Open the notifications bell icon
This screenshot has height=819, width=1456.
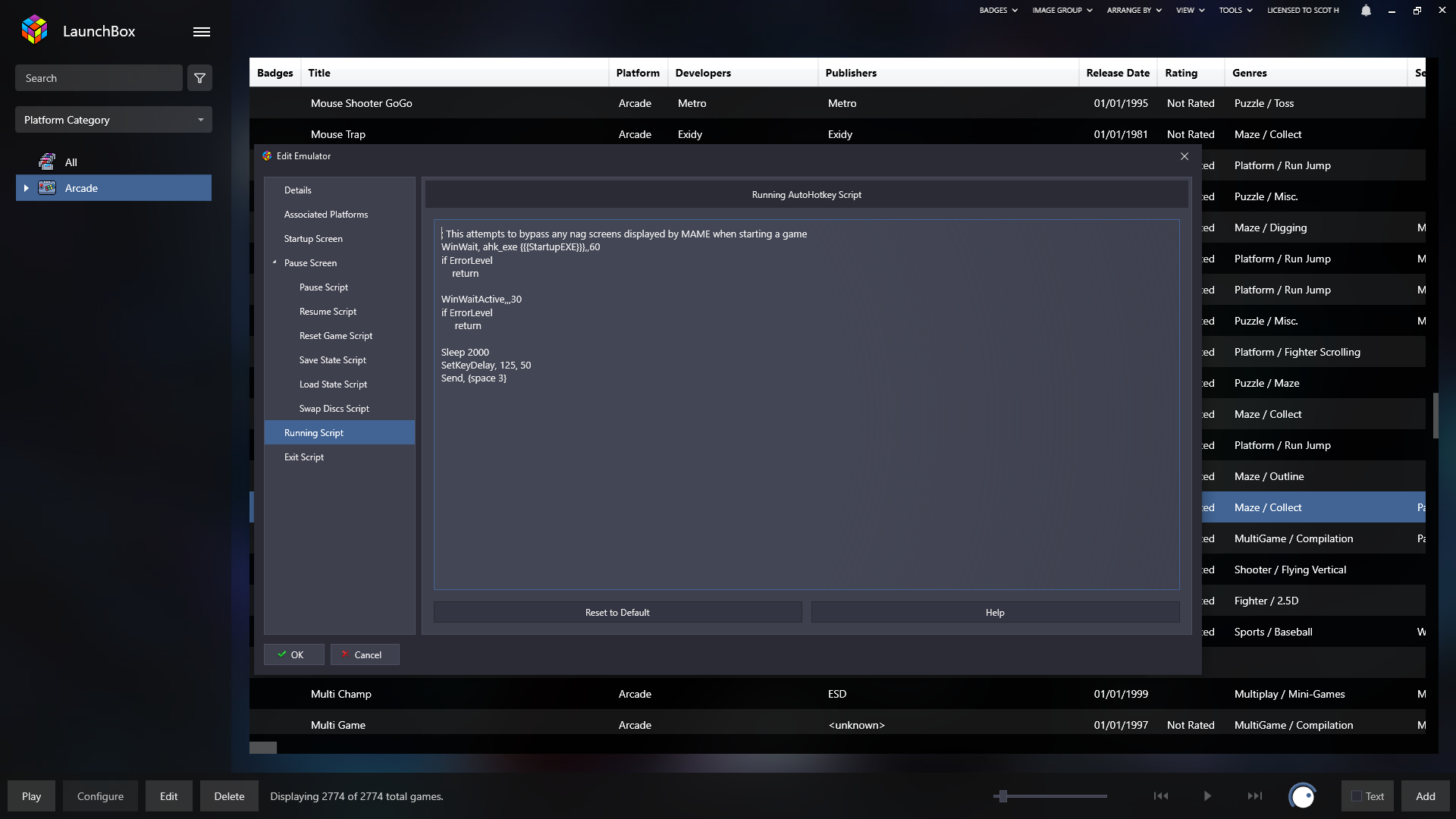click(x=1366, y=11)
